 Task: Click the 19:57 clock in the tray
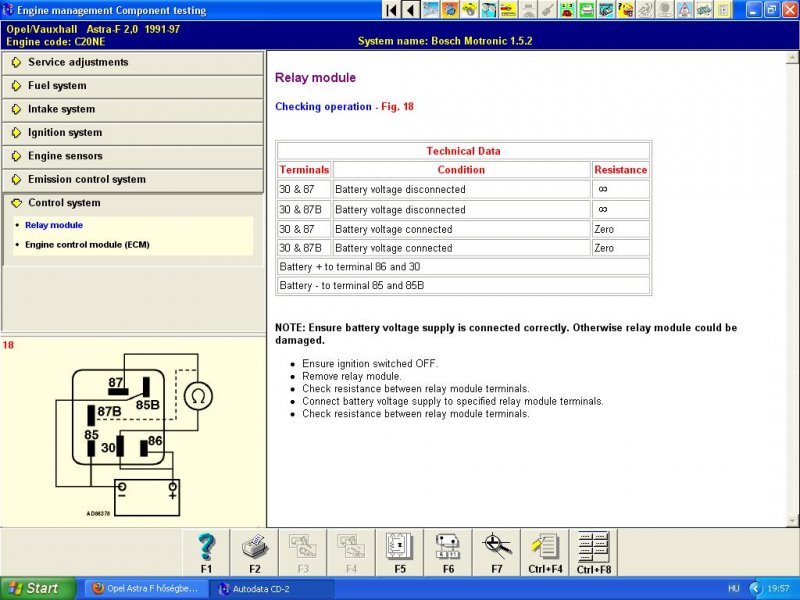tap(779, 589)
